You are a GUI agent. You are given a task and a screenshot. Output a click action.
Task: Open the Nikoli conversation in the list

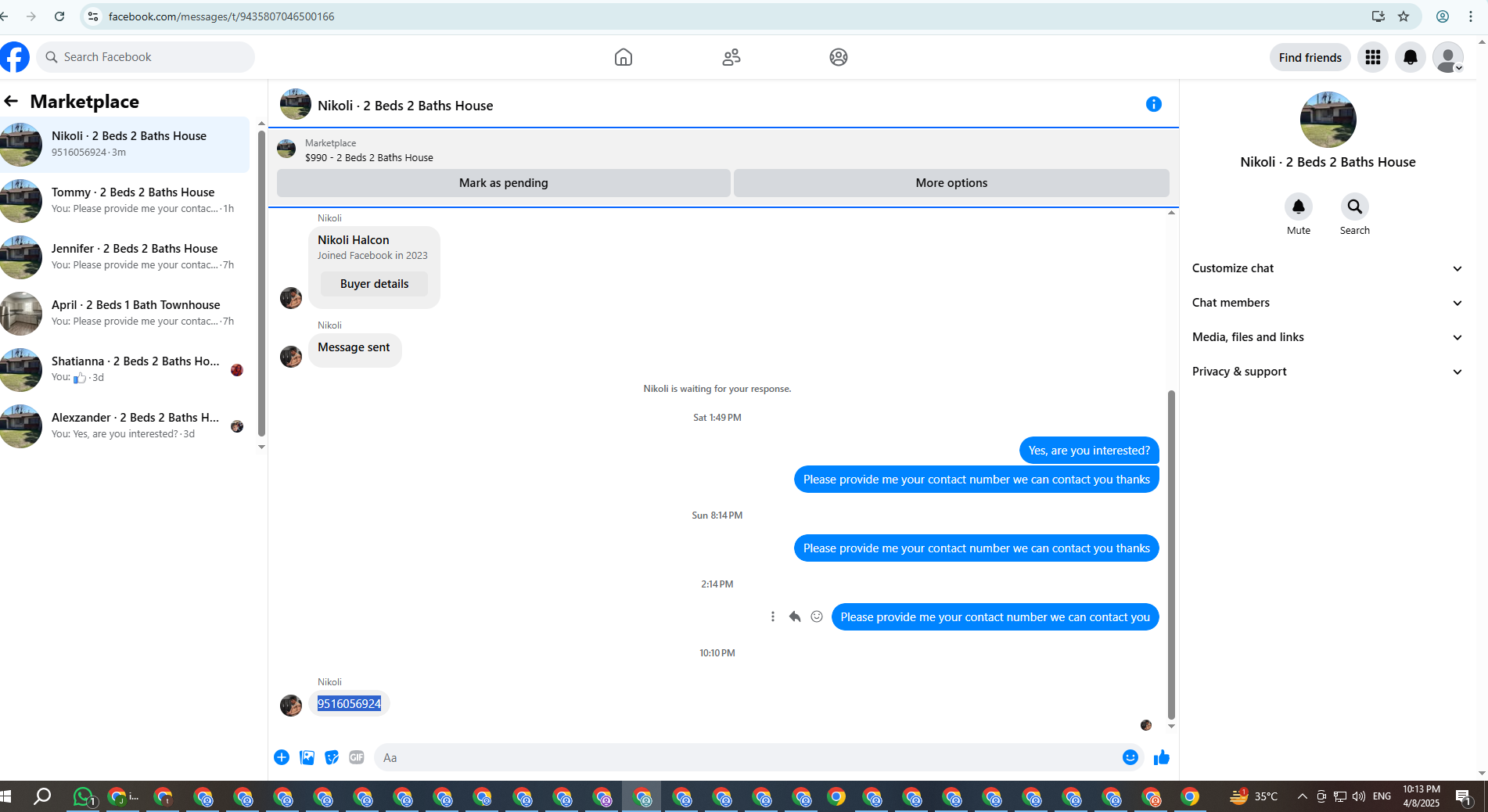click(125, 145)
